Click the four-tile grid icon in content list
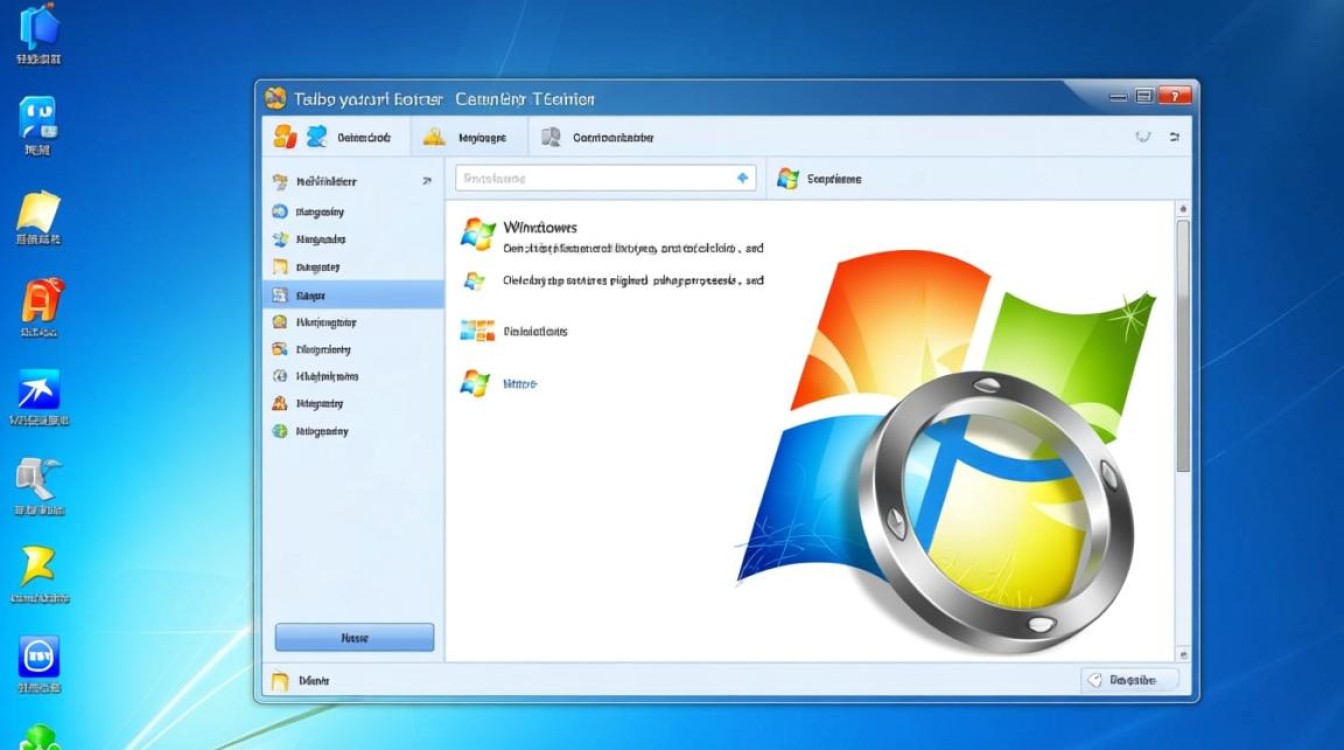The image size is (1344, 750). pos(477,331)
